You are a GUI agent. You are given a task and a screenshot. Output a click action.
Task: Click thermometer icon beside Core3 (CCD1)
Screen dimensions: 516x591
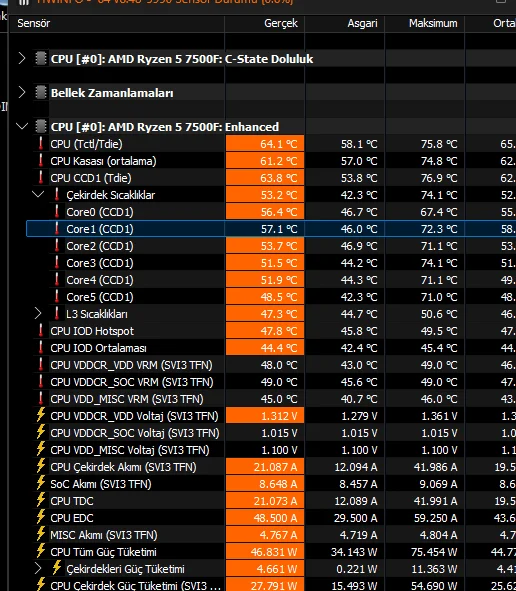tap(57, 262)
